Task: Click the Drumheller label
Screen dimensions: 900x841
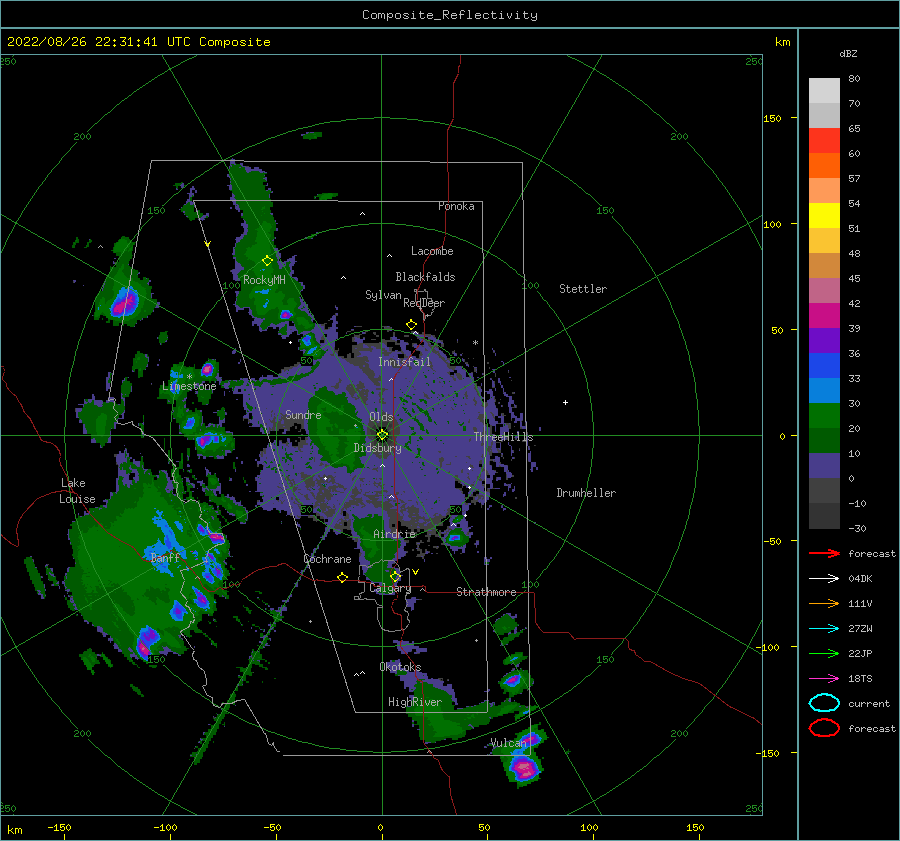Action: click(x=586, y=493)
